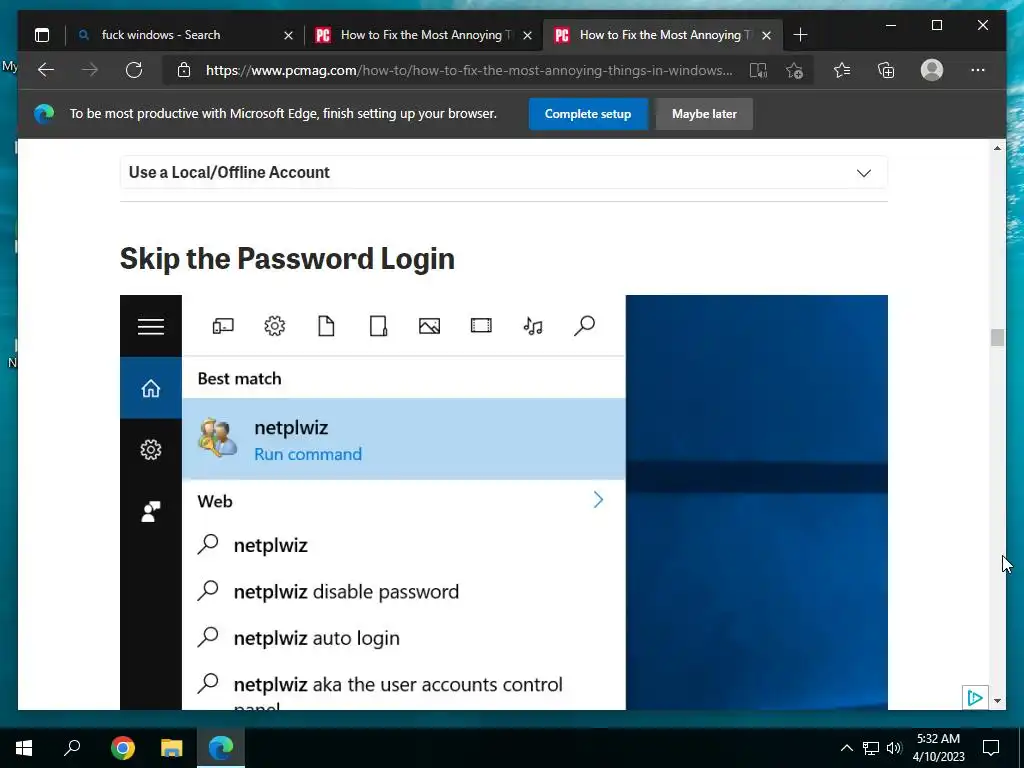Expand the Use a Local/Offline Account section
The height and width of the screenshot is (768, 1024).
coord(504,172)
